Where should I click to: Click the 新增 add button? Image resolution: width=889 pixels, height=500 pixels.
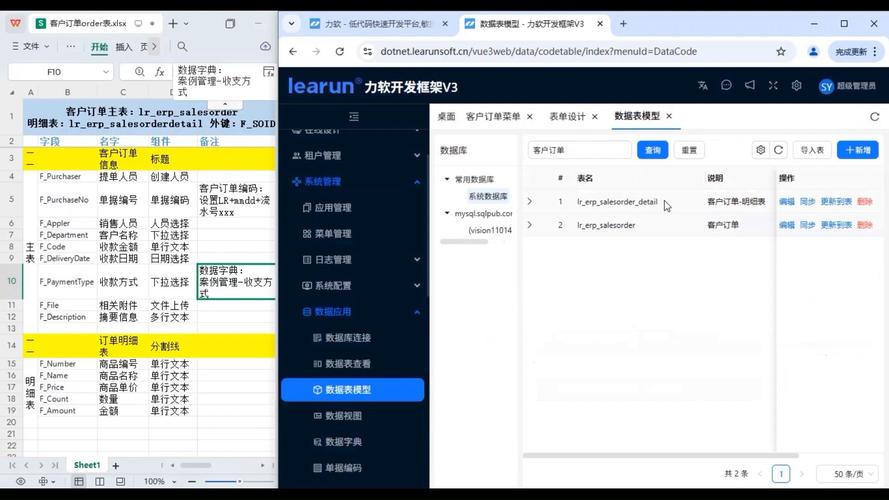point(858,150)
